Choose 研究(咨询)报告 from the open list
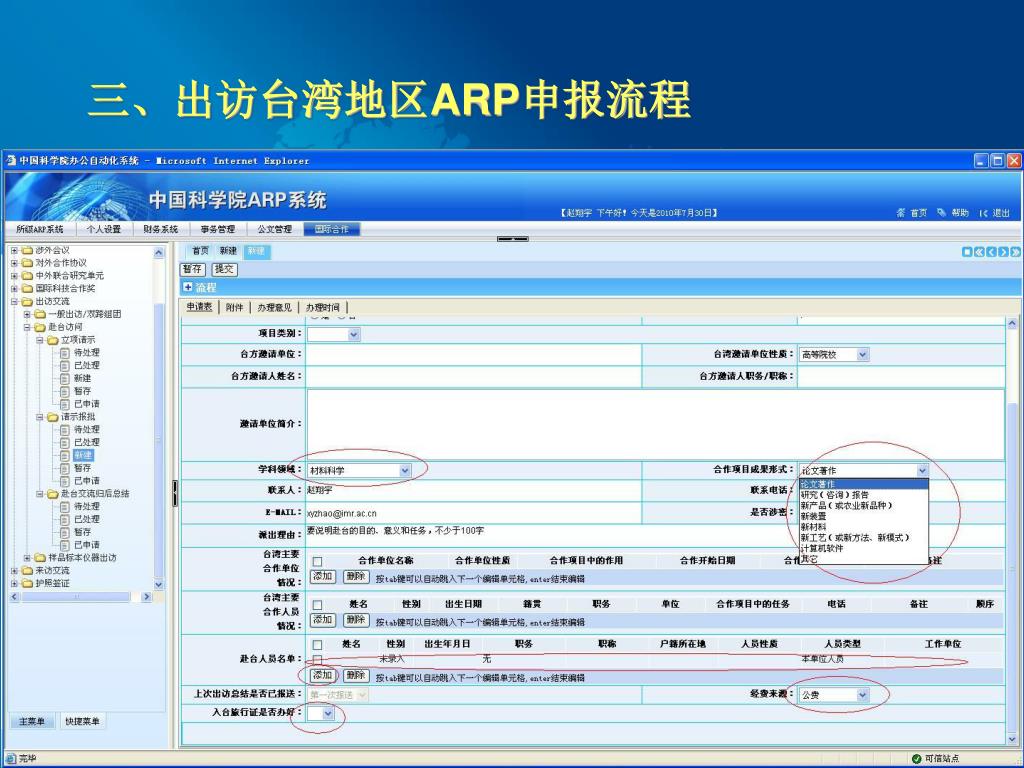 (x=863, y=495)
